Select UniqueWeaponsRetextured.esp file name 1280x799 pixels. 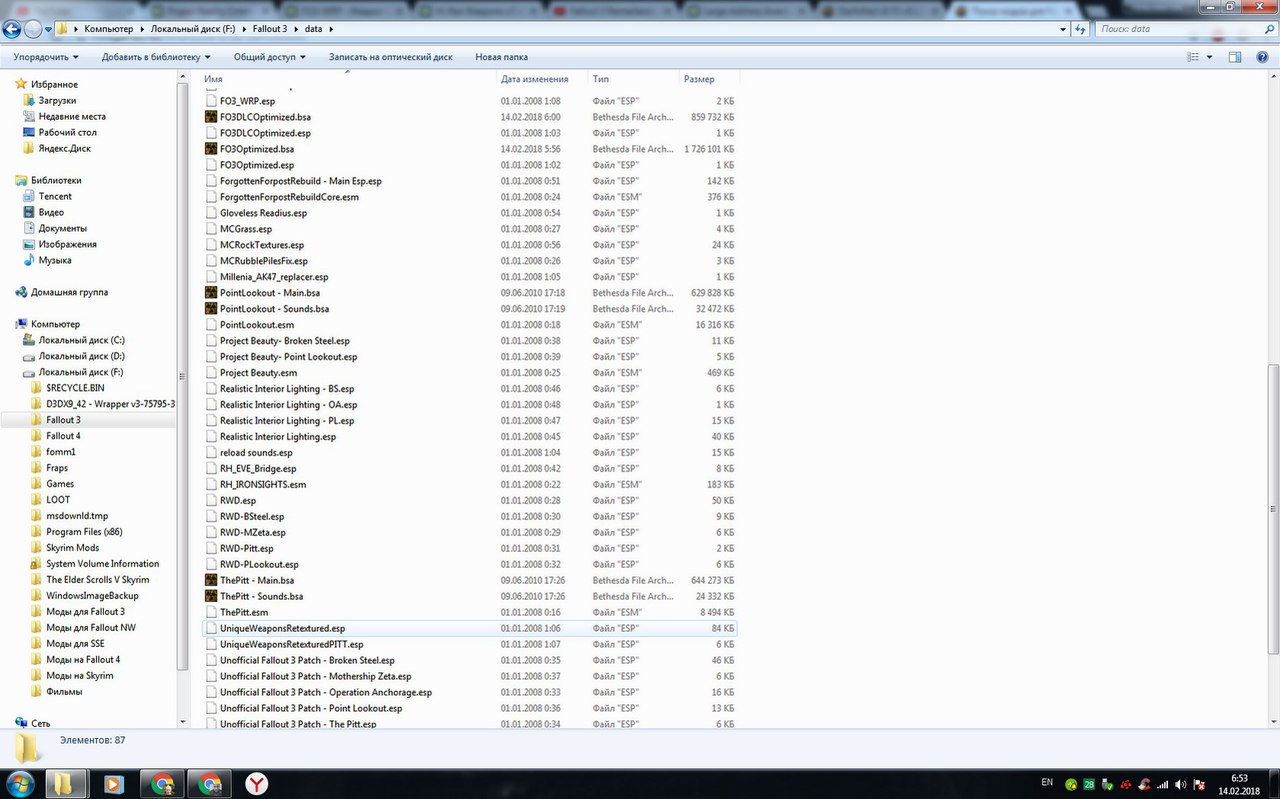282,628
